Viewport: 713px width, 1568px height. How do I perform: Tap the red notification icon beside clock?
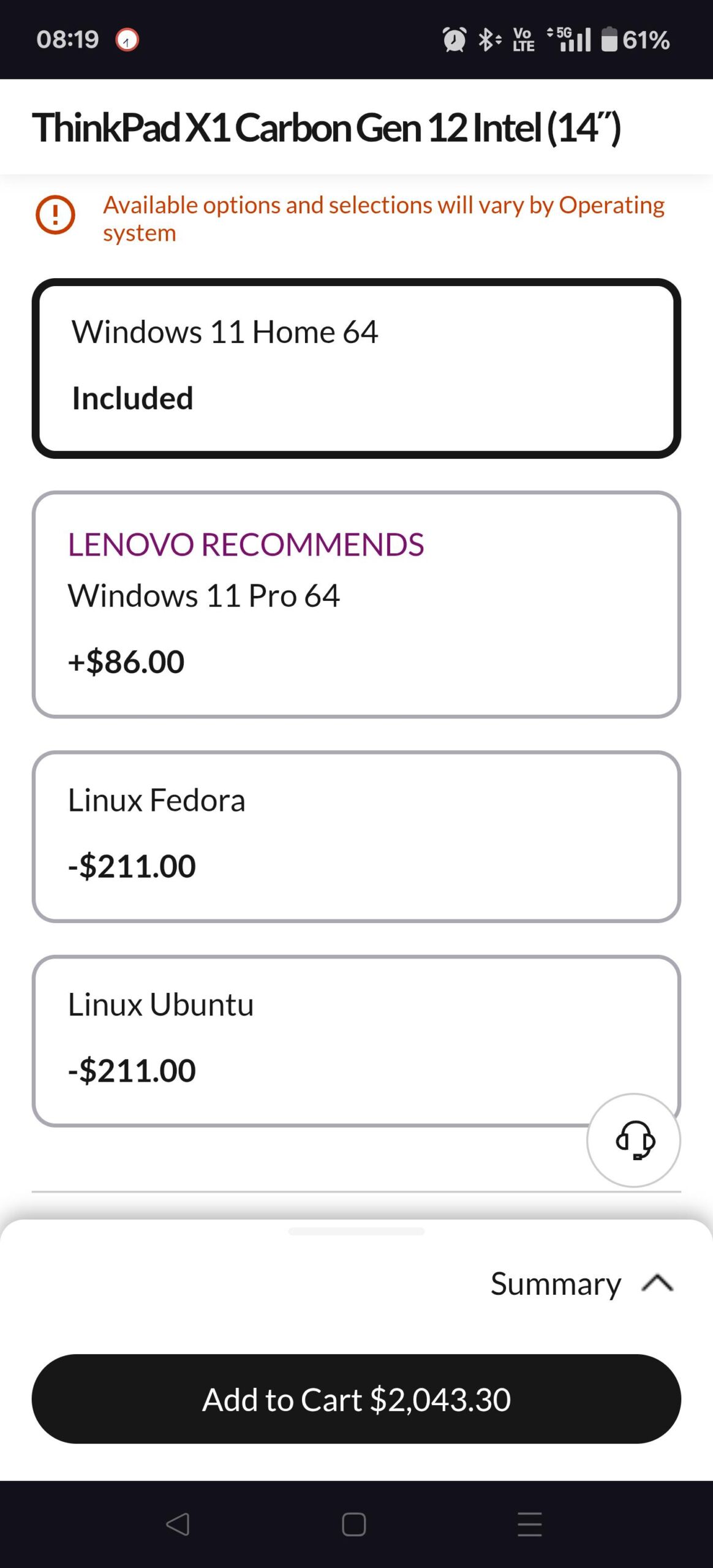coord(127,40)
